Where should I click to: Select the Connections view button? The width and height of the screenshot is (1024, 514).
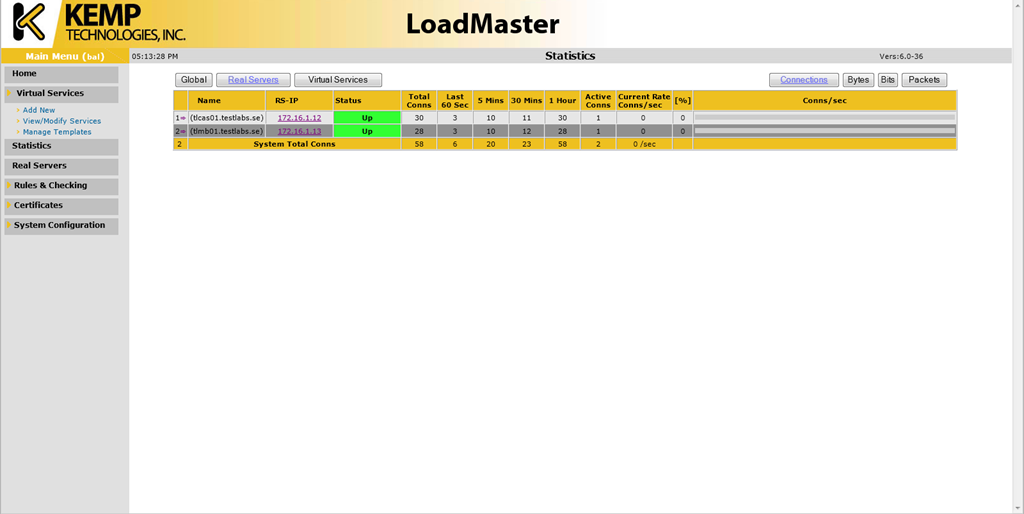(x=804, y=80)
